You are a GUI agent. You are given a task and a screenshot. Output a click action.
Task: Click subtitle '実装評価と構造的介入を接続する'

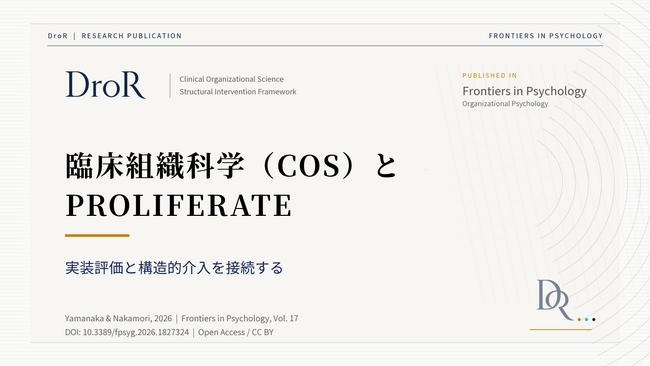tap(174, 268)
